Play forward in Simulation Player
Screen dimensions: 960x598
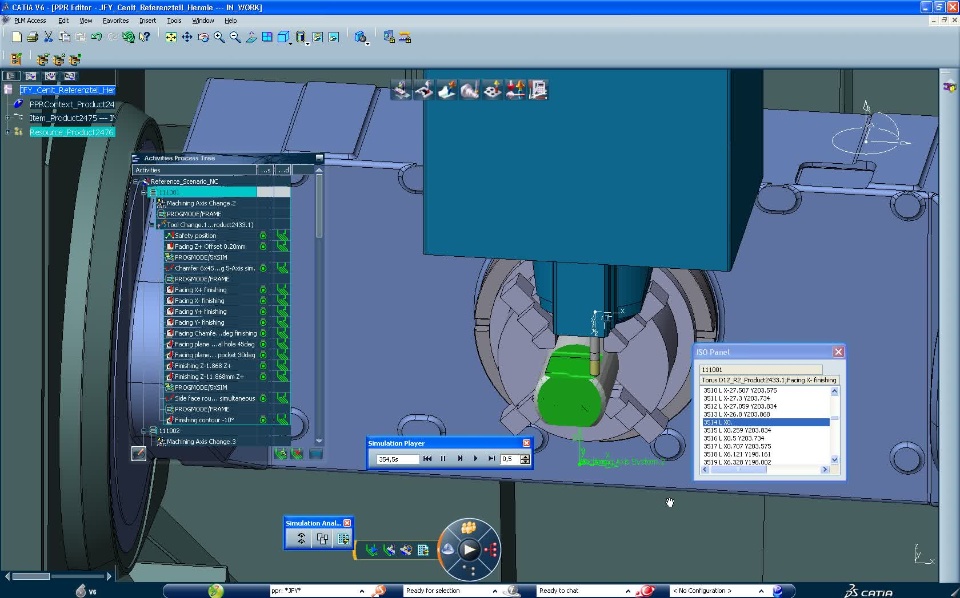click(x=476, y=458)
